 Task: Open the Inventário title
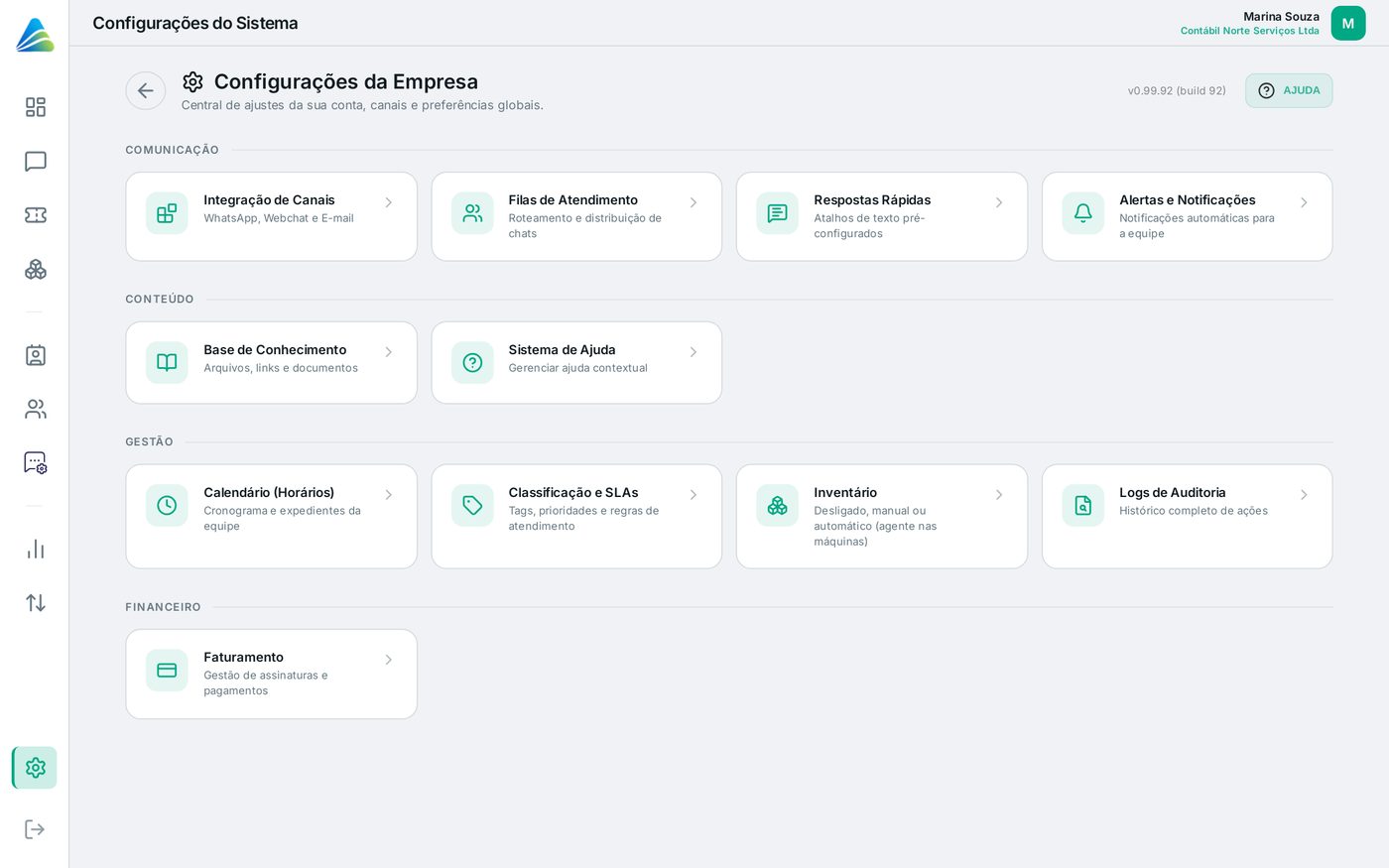coord(845,493)
